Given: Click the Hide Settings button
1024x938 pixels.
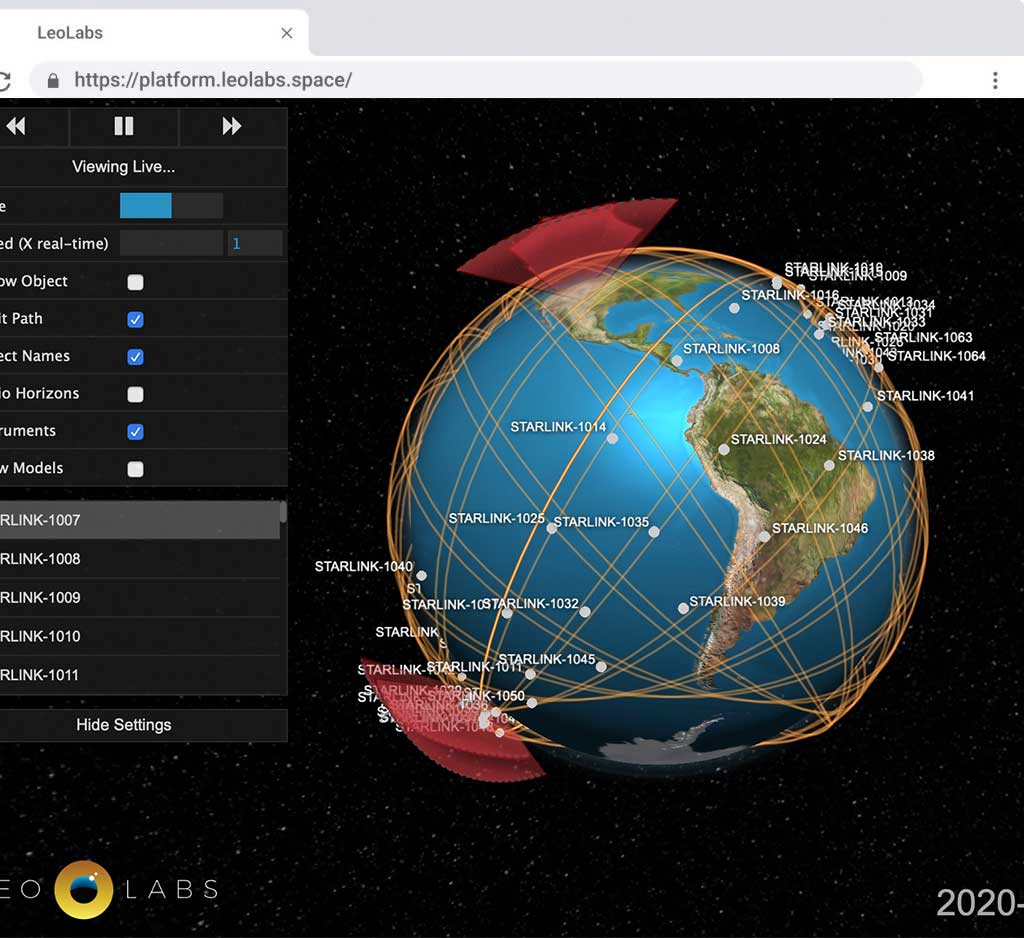Looking at the screenshot, I should (143, 725).
